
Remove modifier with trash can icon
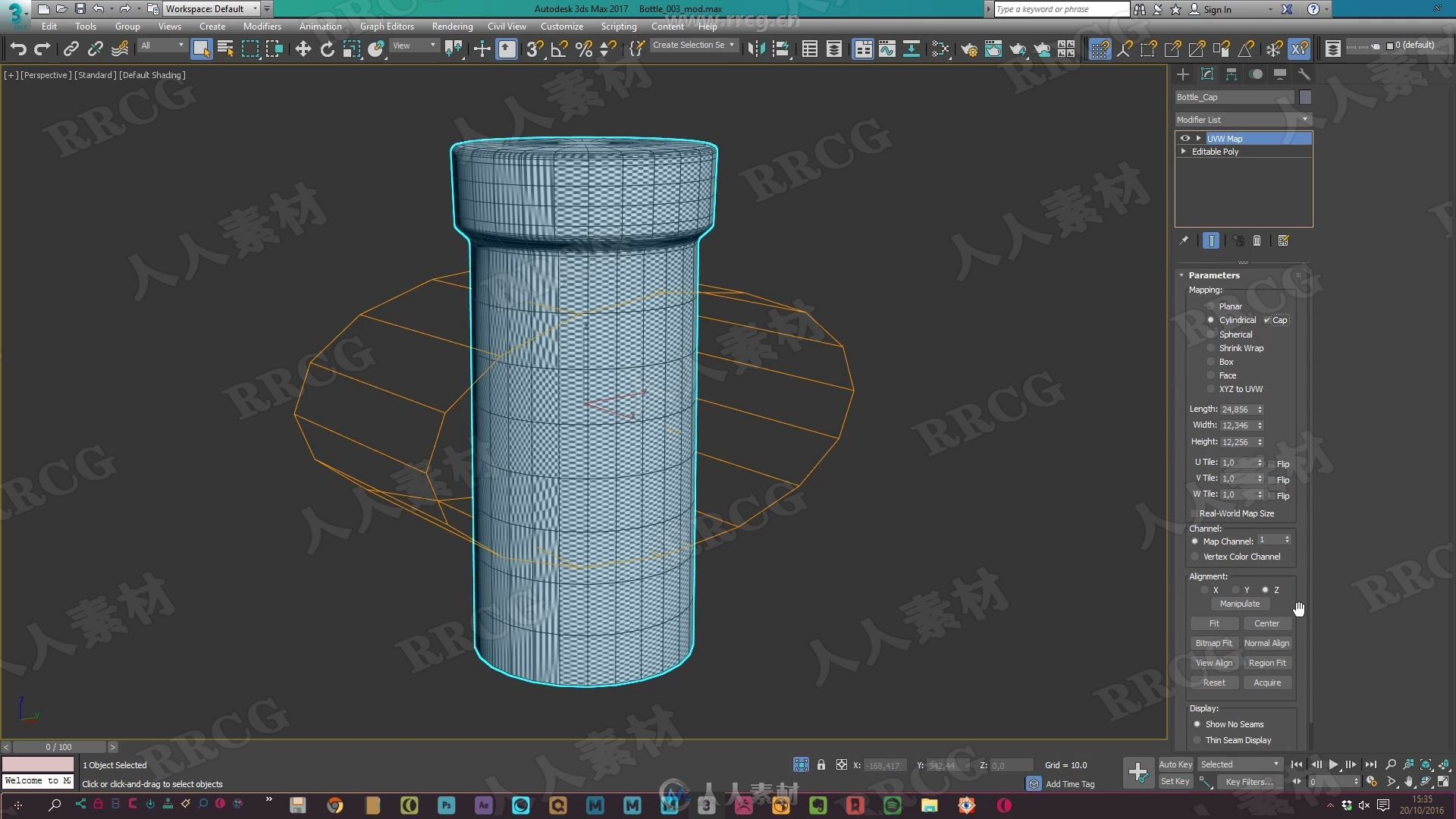[x=1257, y=241]
